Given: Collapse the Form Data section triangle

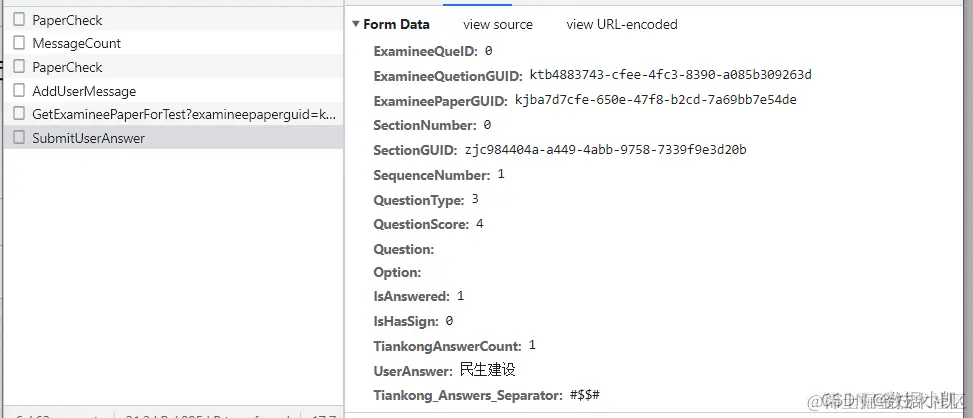Looking at the screenshot, I should [356, 24].
